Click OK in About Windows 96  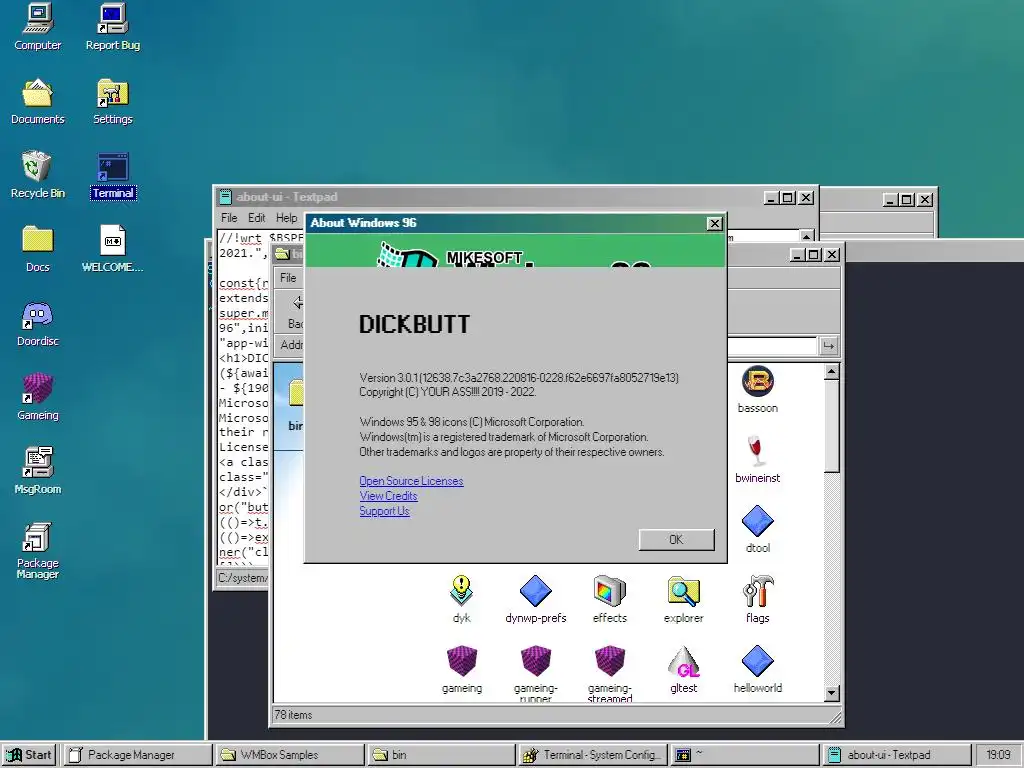[x=676, y=539]
